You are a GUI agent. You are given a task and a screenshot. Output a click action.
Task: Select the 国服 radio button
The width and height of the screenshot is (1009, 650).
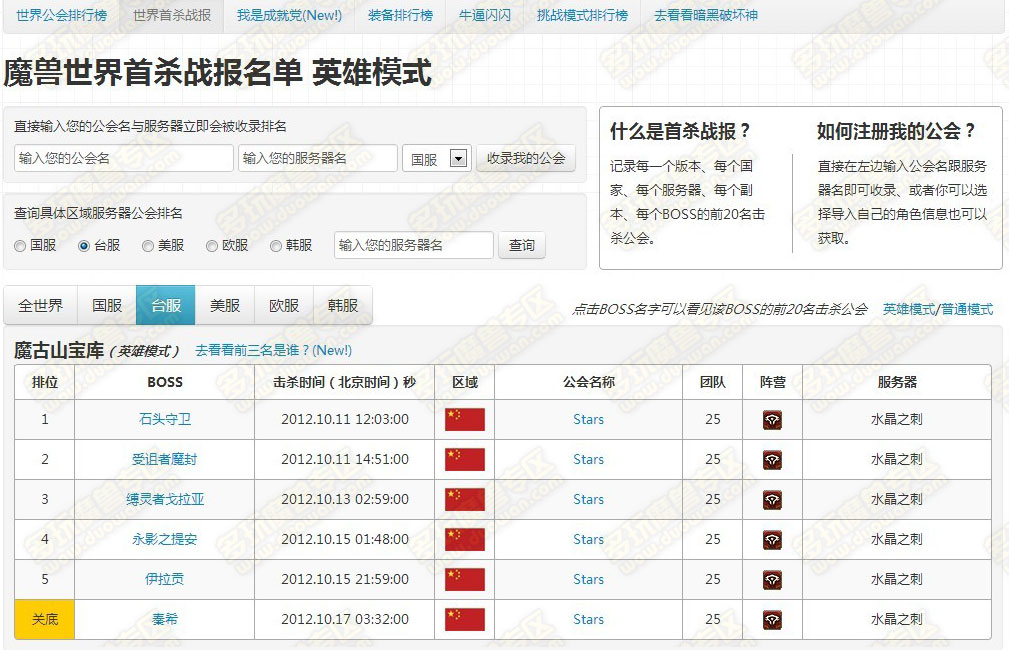click(x=20, y=246)
